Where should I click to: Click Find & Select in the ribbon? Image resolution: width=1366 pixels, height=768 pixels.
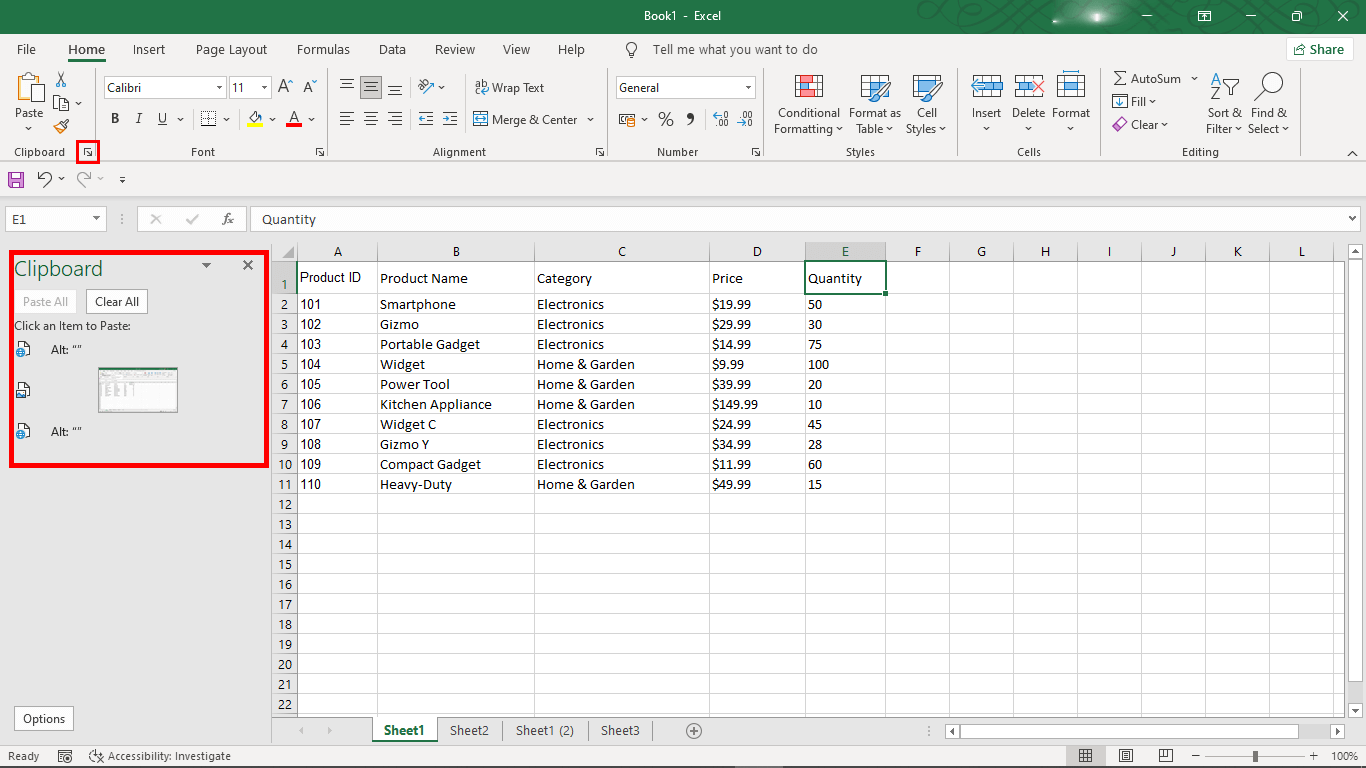pos(1268,104)
